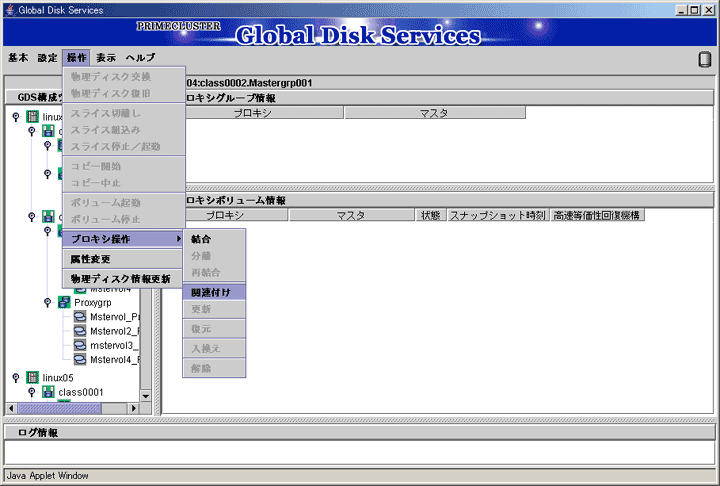Click マスタ header in the volume info table

(351, 215)
